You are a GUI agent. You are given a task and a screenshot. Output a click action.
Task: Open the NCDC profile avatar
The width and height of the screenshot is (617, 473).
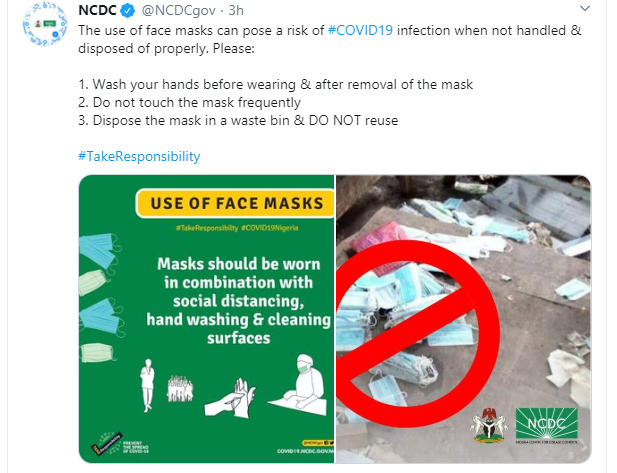coord(45,24)
